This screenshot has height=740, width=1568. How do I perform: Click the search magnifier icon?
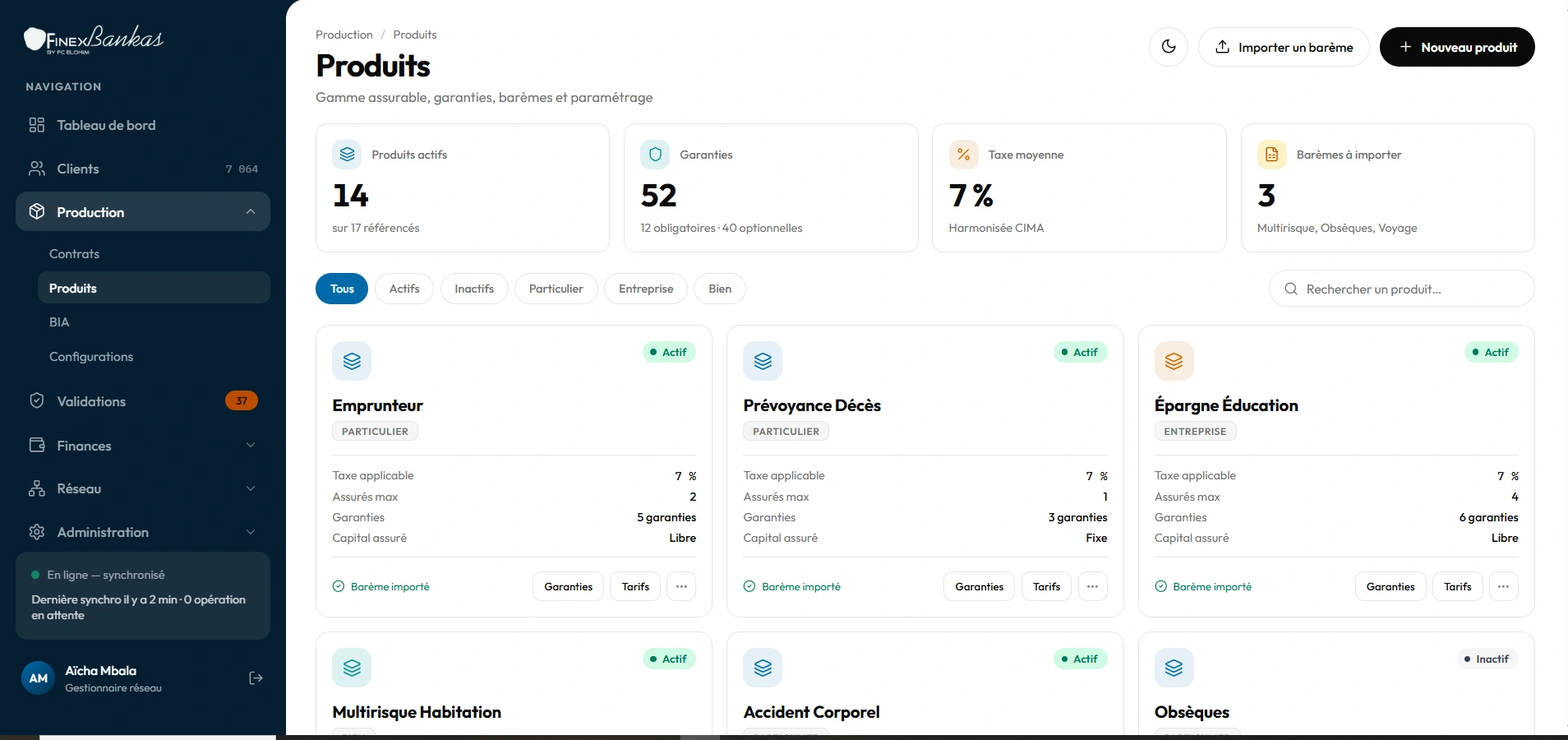tap(1291, 289)
